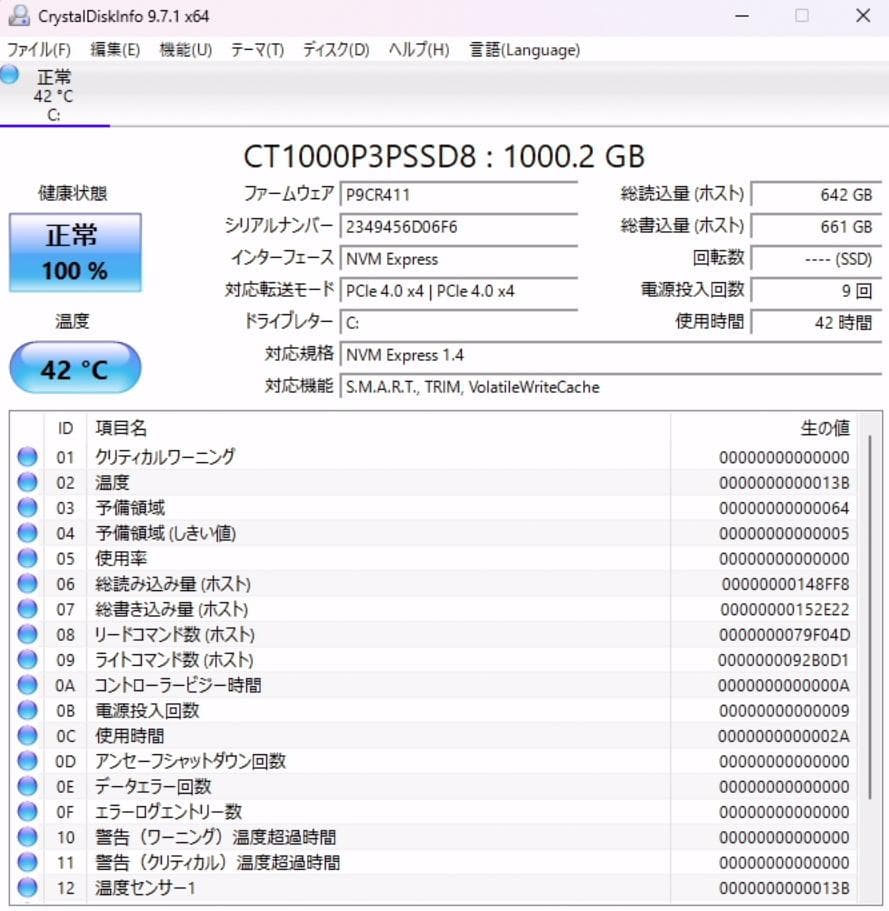Click the blue dot beside クリティカルワーニング

pos(27,457)
